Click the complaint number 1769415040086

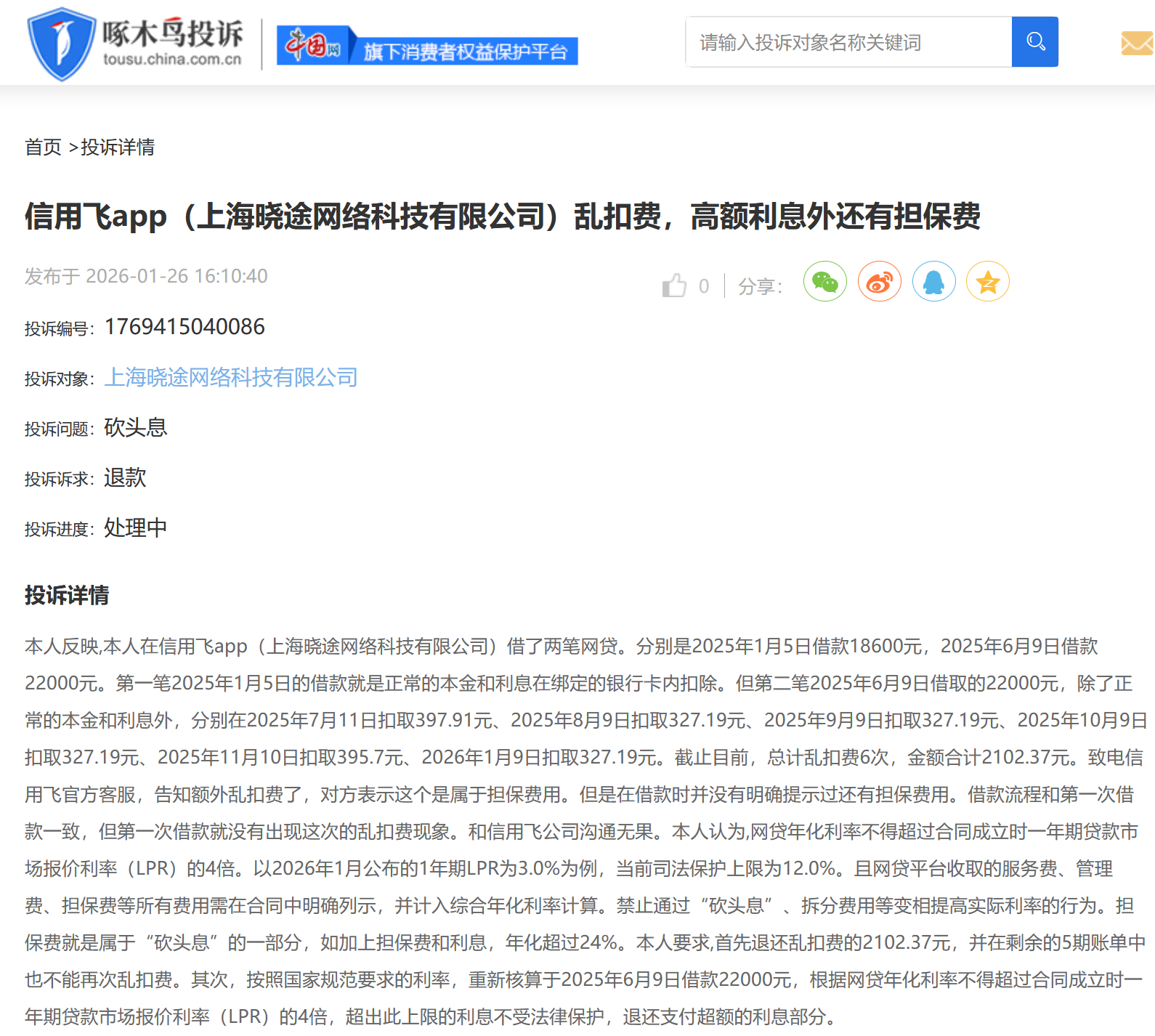point(185,327)
